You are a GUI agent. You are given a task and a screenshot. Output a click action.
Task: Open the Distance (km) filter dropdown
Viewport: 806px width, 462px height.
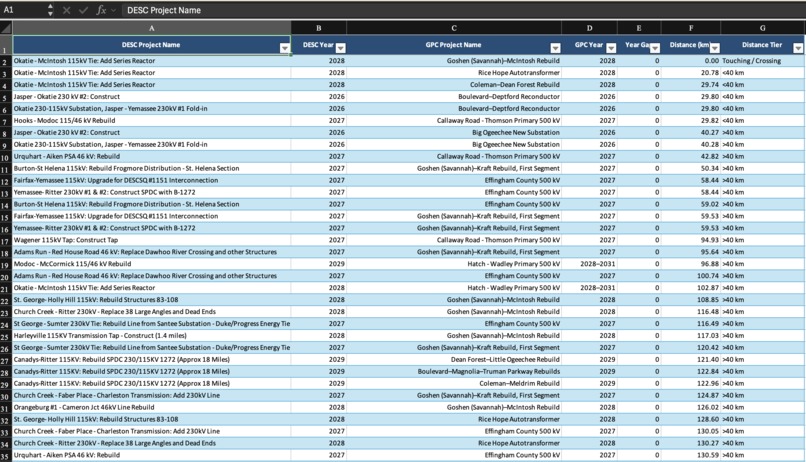click(x=715, y=48)
